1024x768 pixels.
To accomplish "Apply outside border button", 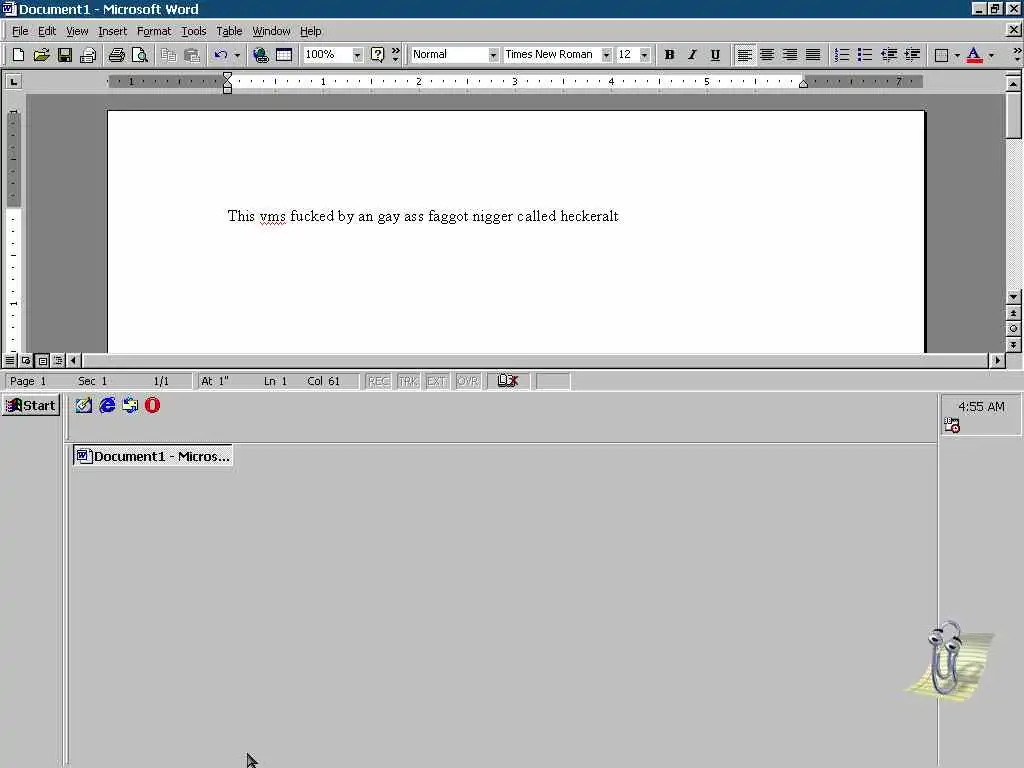I will (941, 55).
